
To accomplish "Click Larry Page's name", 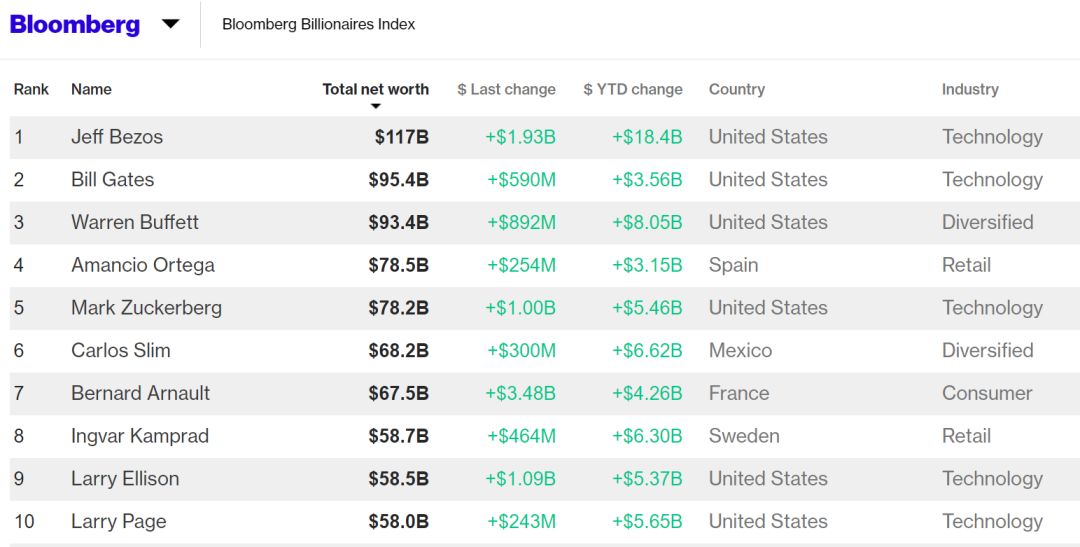I will click(118, 522).
